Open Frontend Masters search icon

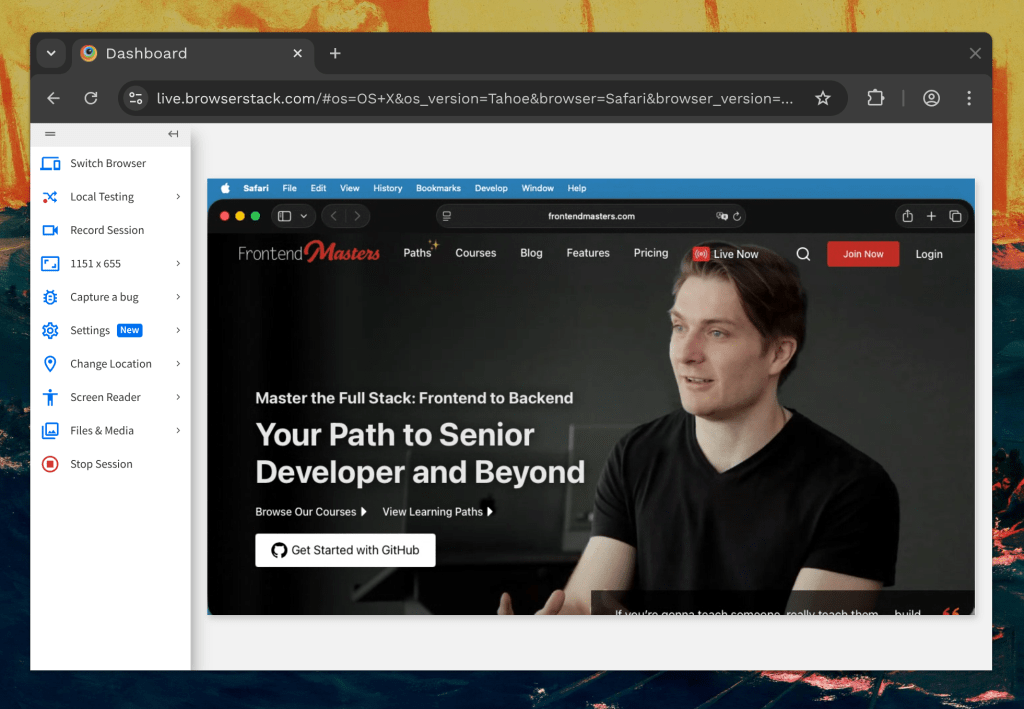(803, 254)
